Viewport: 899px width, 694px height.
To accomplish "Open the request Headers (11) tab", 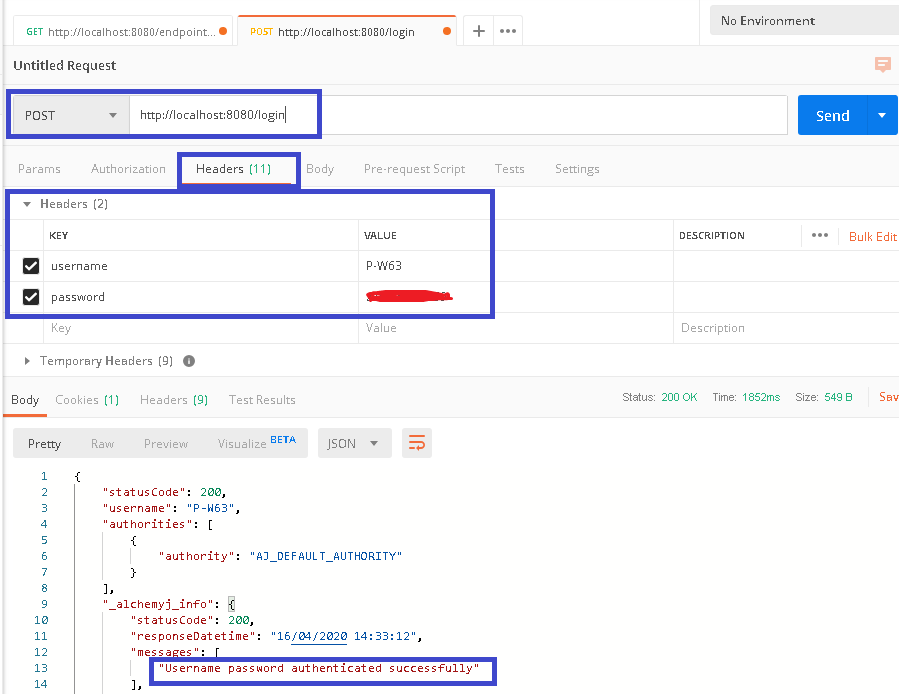I will tap(233, 169).
